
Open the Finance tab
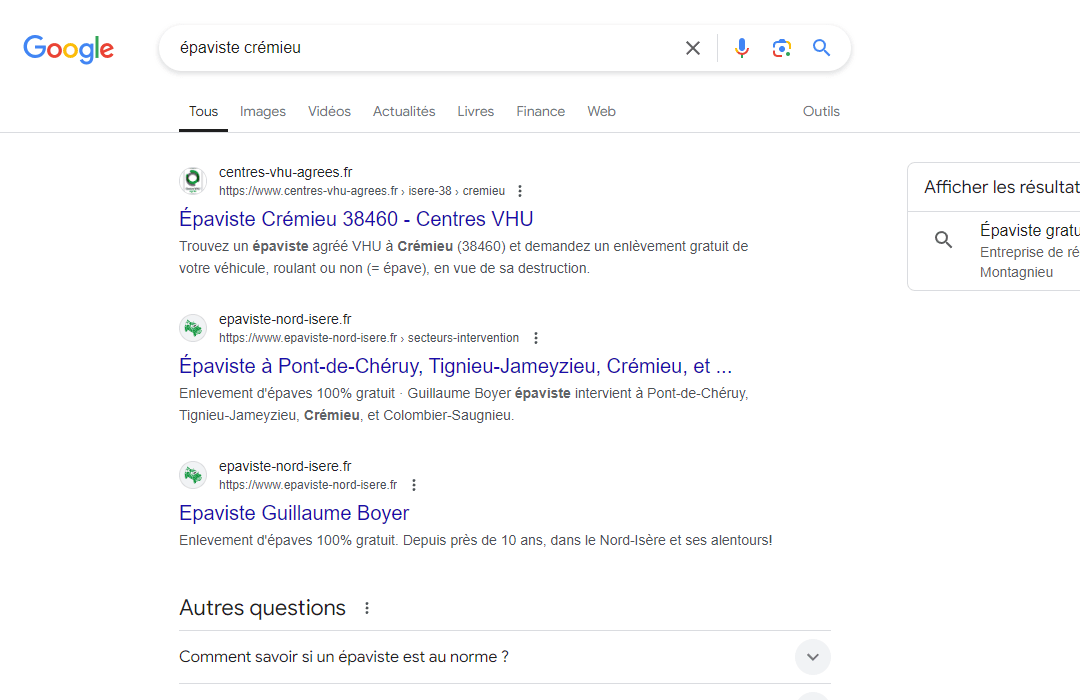540,112
